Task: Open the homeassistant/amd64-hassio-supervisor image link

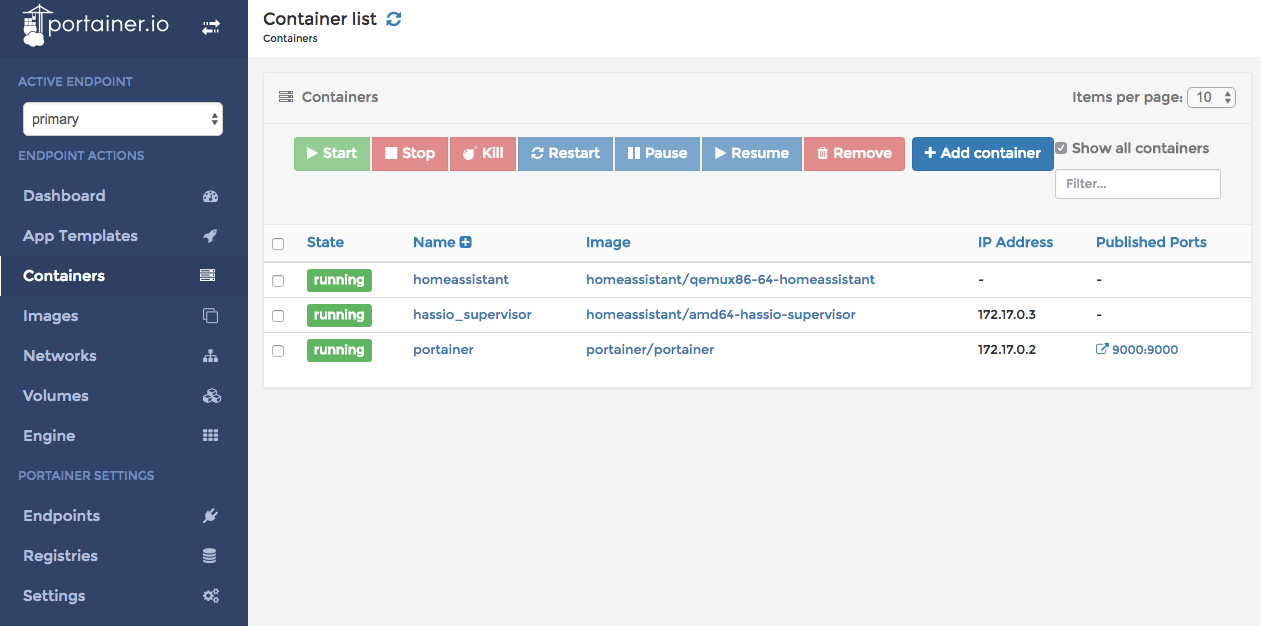Action: point(721,315)
